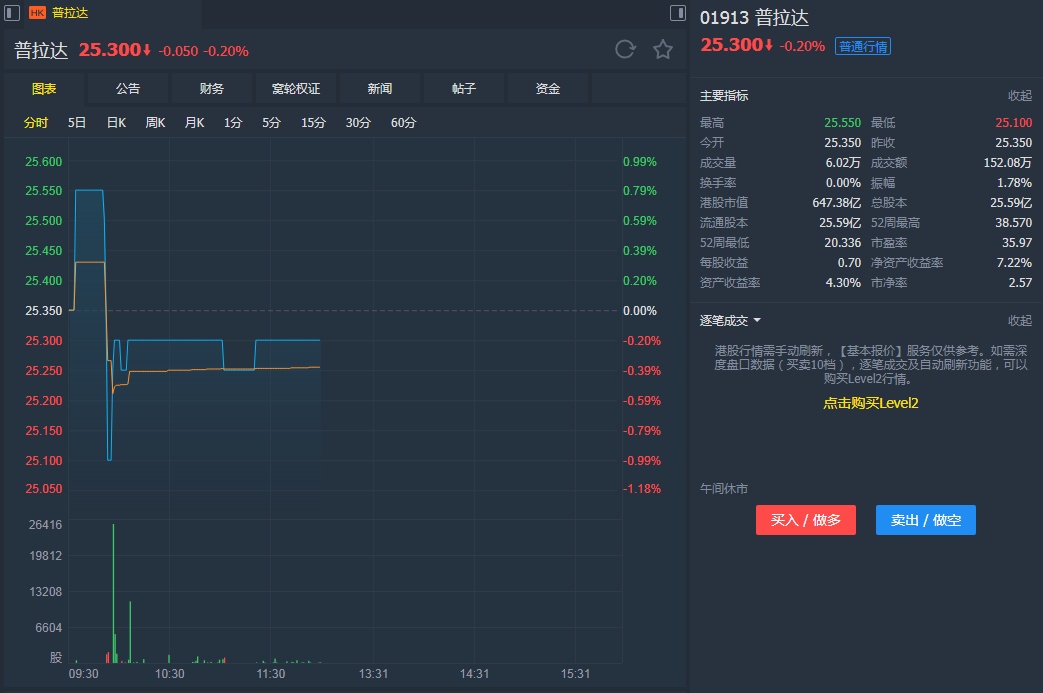The height and width of the screenshot is (693, 1043).
Task: Switch to the 新闻 tab
Action: [380, 88]
